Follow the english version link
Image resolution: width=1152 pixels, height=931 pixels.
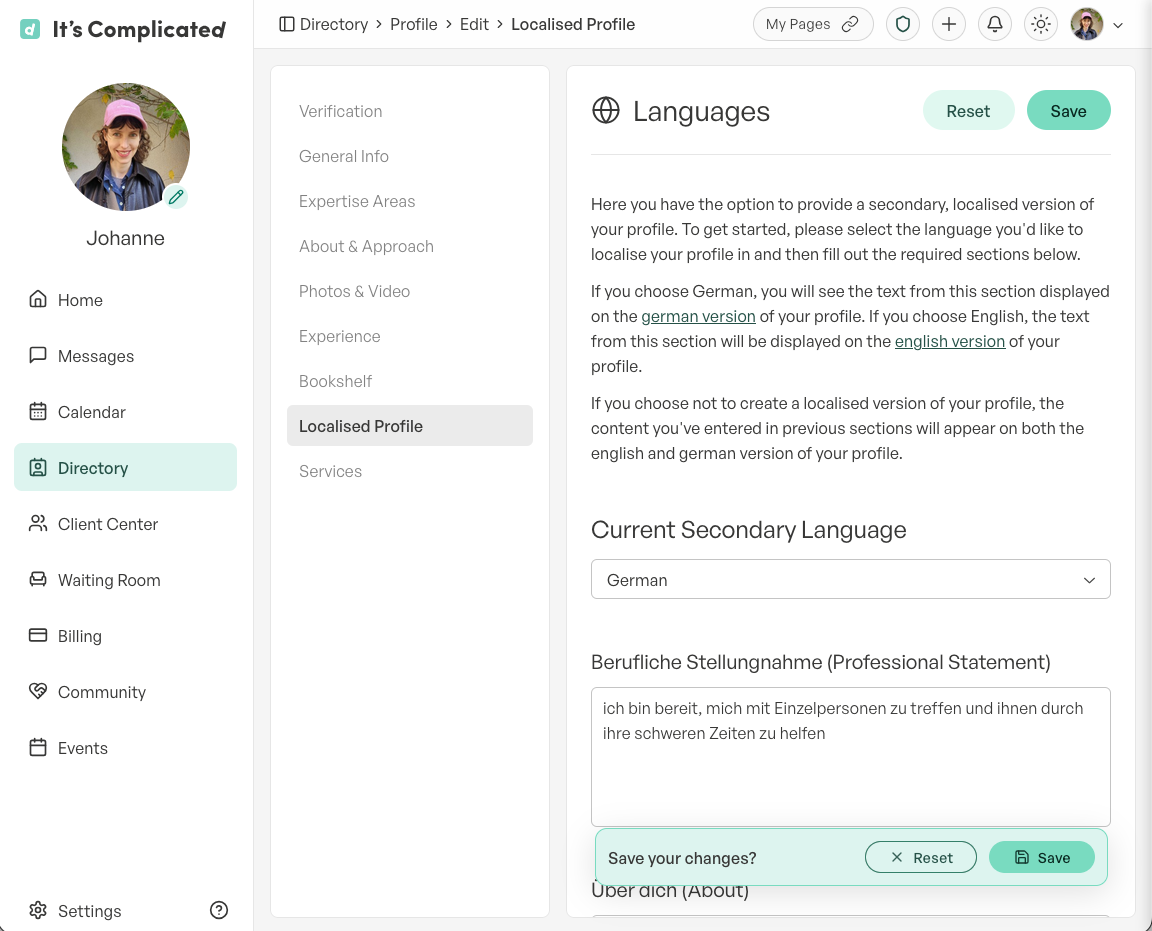coord(949,341)
